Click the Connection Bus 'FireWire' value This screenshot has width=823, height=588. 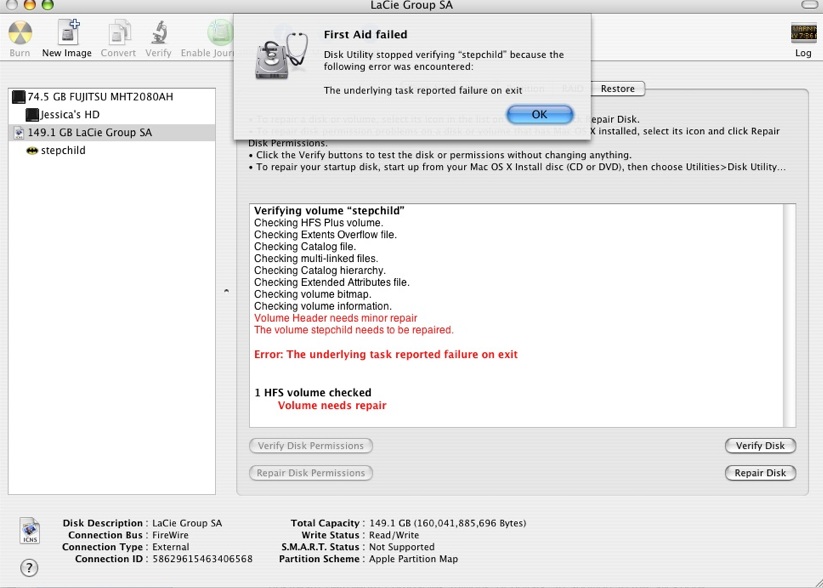170,535
